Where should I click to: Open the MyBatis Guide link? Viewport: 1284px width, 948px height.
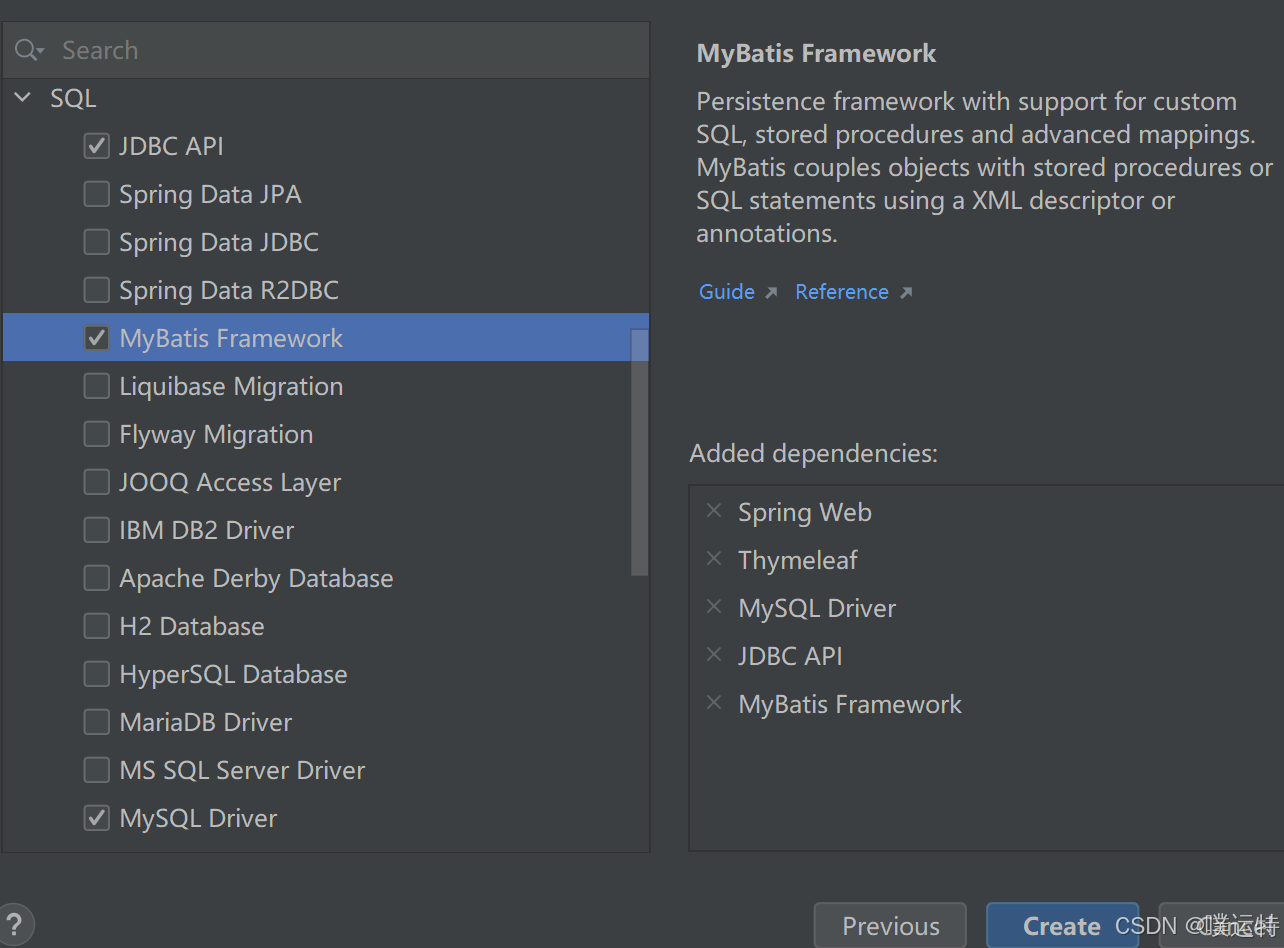727,292
